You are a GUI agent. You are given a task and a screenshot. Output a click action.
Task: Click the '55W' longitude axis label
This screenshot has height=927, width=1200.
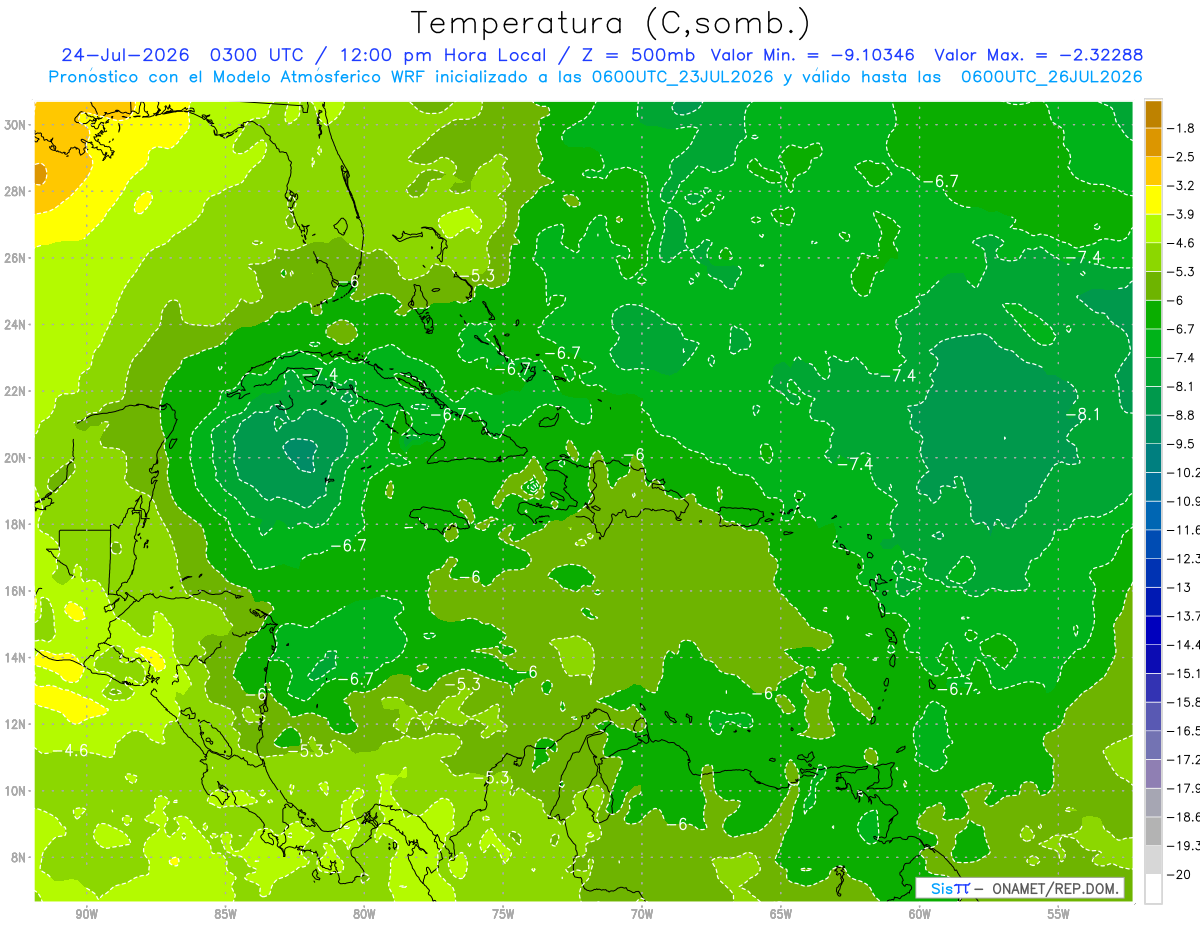tap(1059, 914)
